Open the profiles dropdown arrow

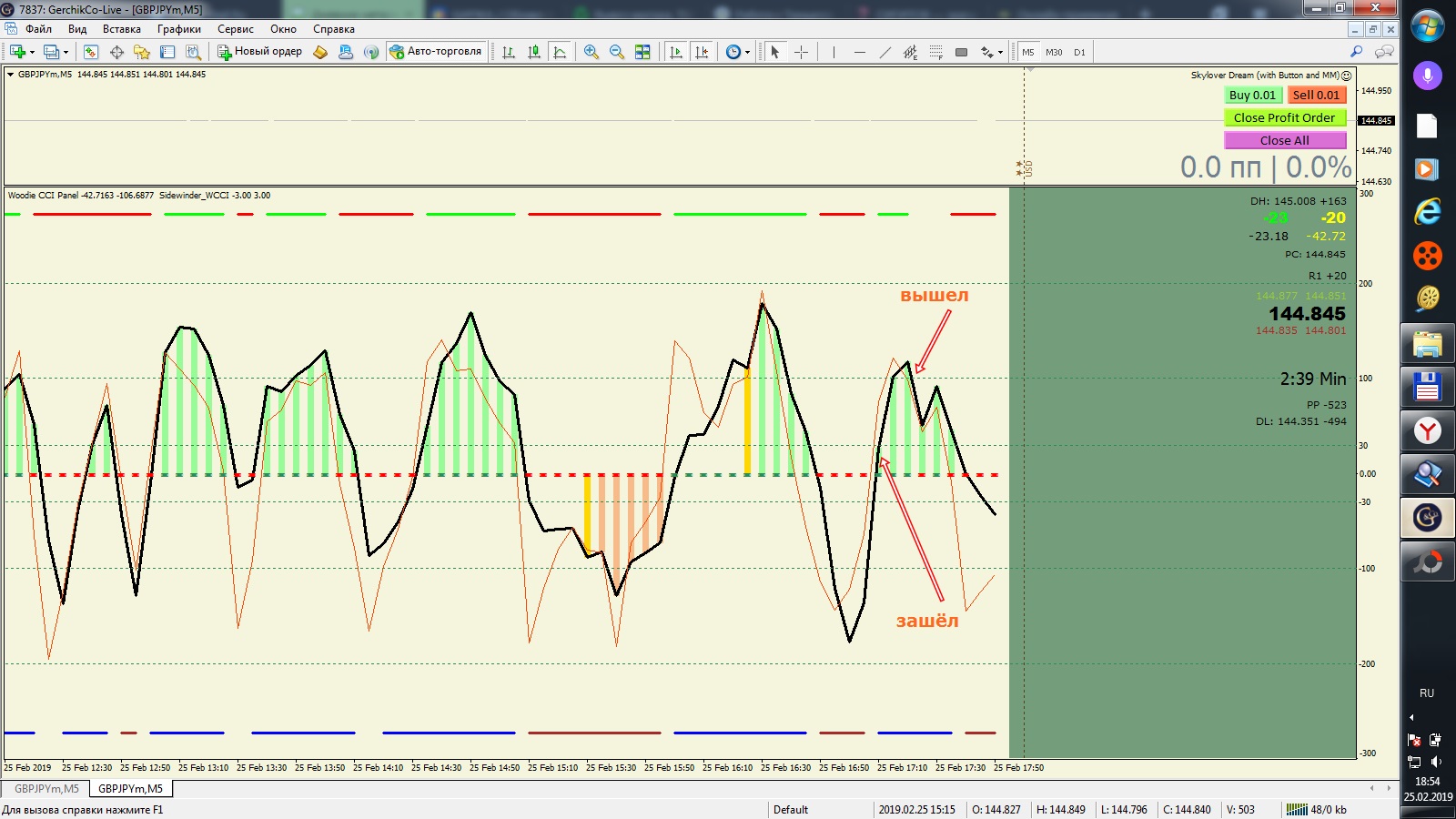pyautogui.click(x=66, y=52)
